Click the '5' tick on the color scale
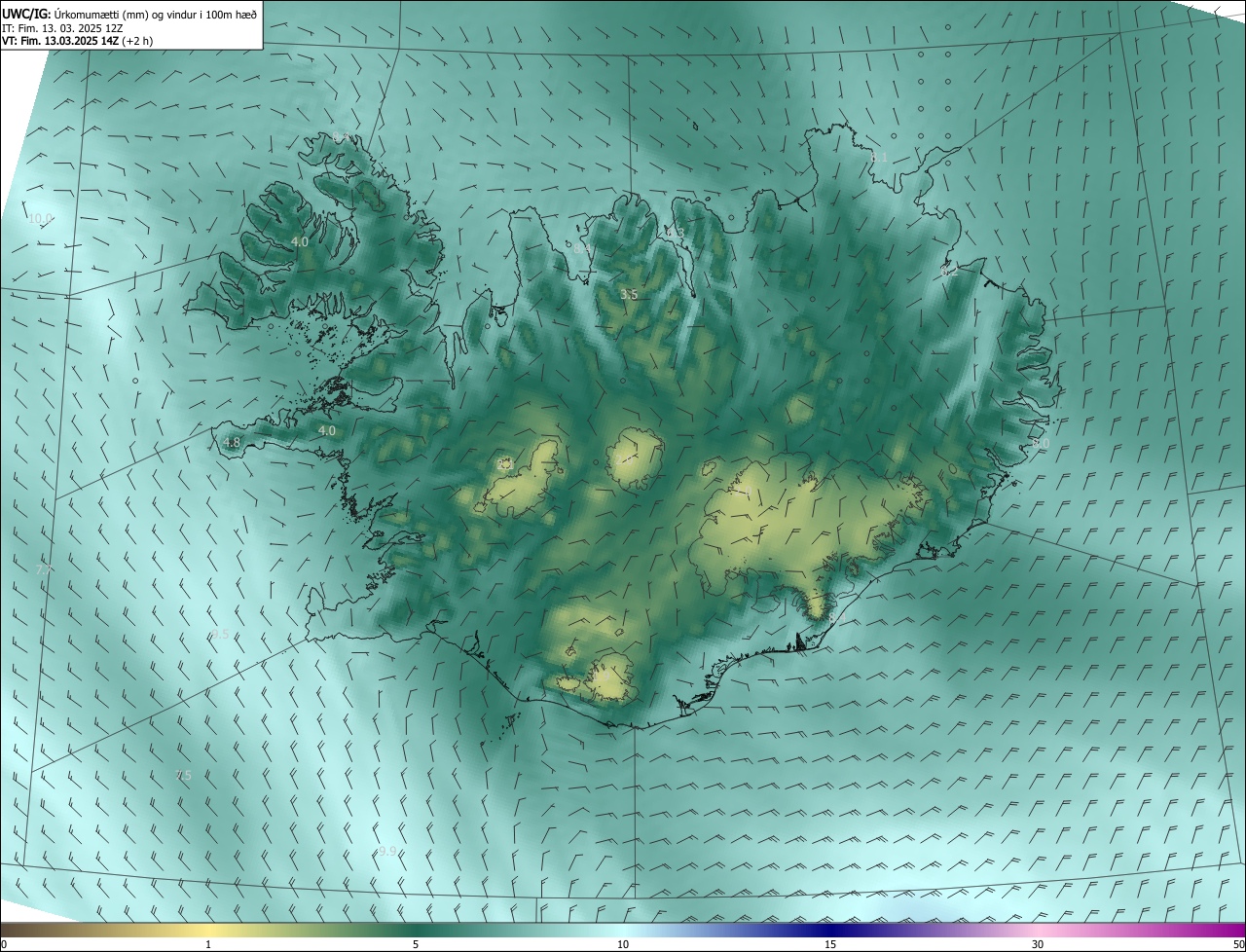Screen dimensions: 1246x952 pyautogui.click(x=416, y=944)
